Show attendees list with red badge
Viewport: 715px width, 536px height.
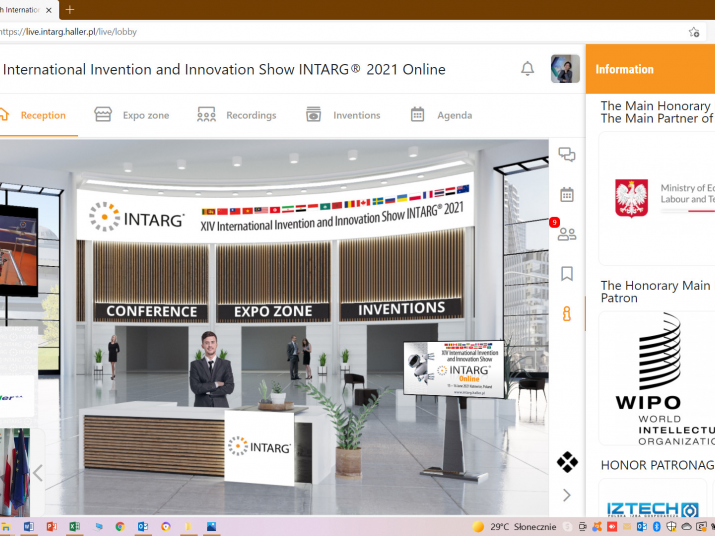pos(566,234)
